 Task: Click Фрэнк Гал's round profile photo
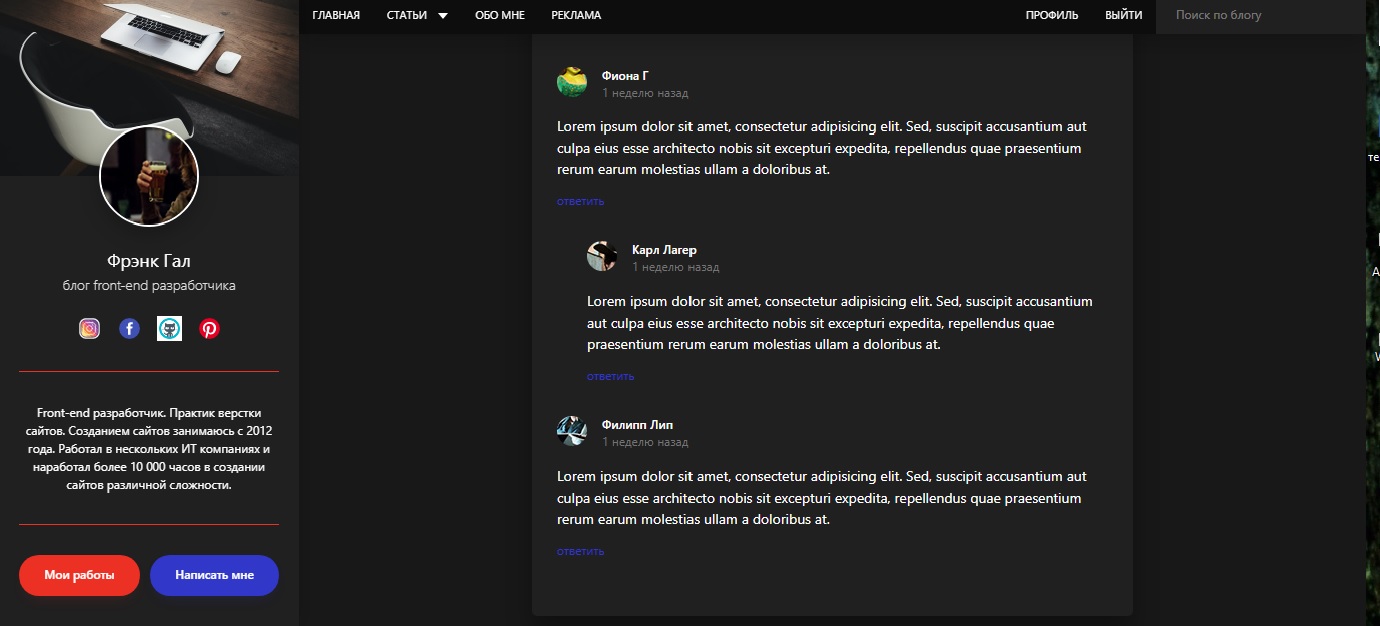[150, 177]
